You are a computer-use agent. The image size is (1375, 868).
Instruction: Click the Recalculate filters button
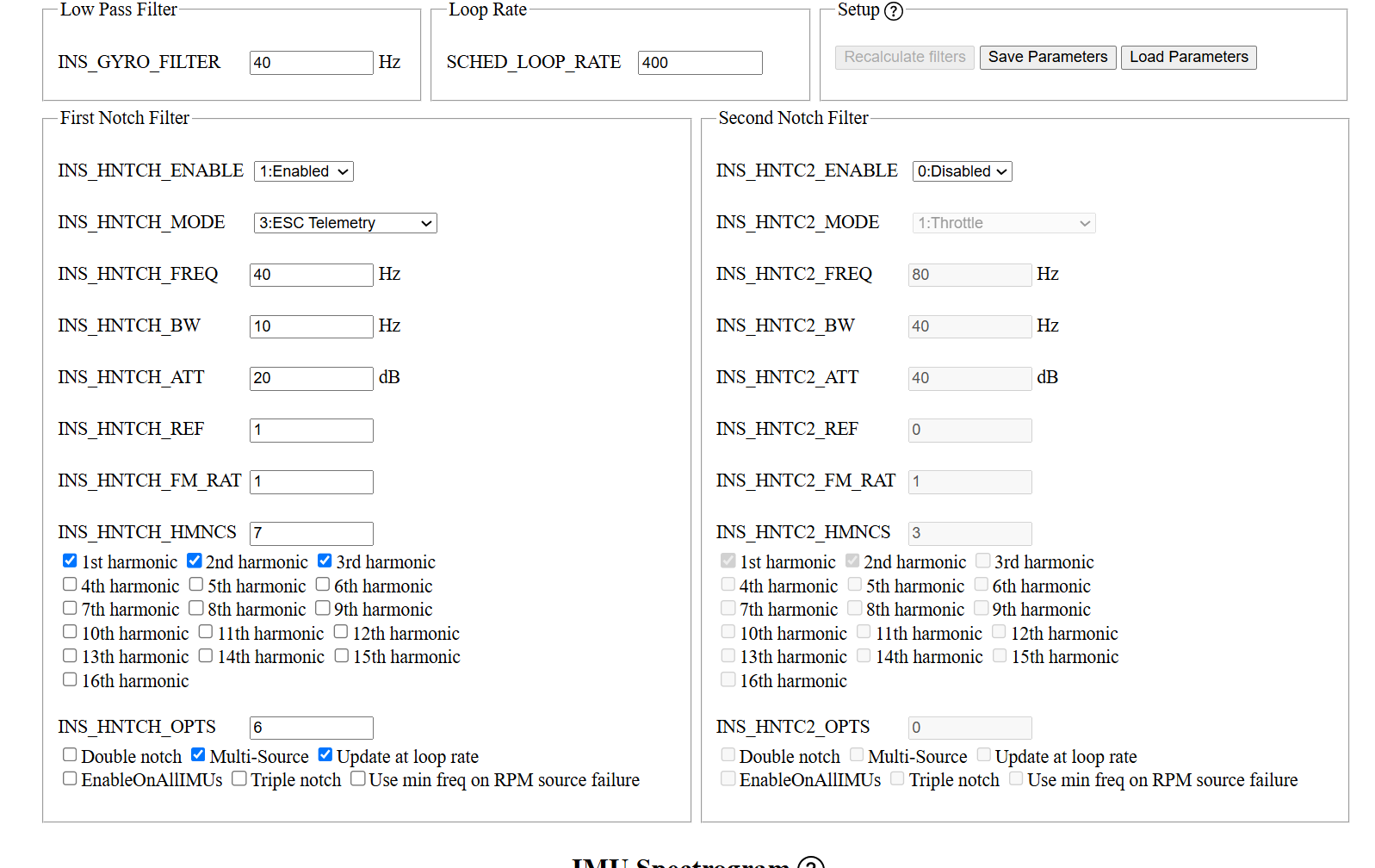pyautogui.click(x=904, y=57)
